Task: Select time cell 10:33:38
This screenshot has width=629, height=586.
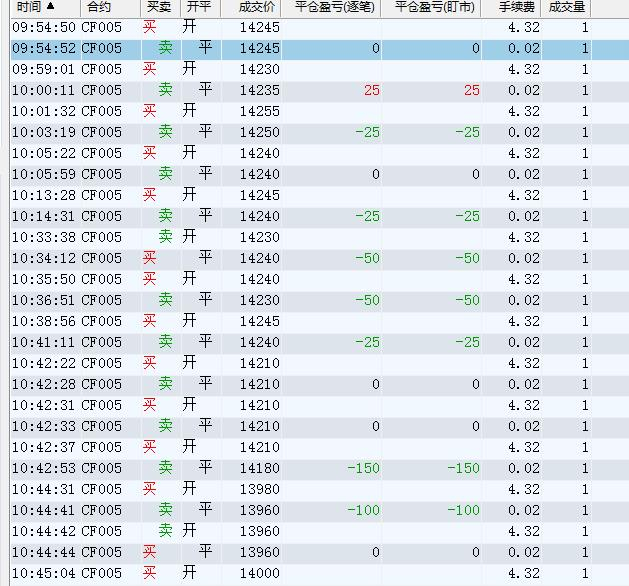Action: click(44, 237)
